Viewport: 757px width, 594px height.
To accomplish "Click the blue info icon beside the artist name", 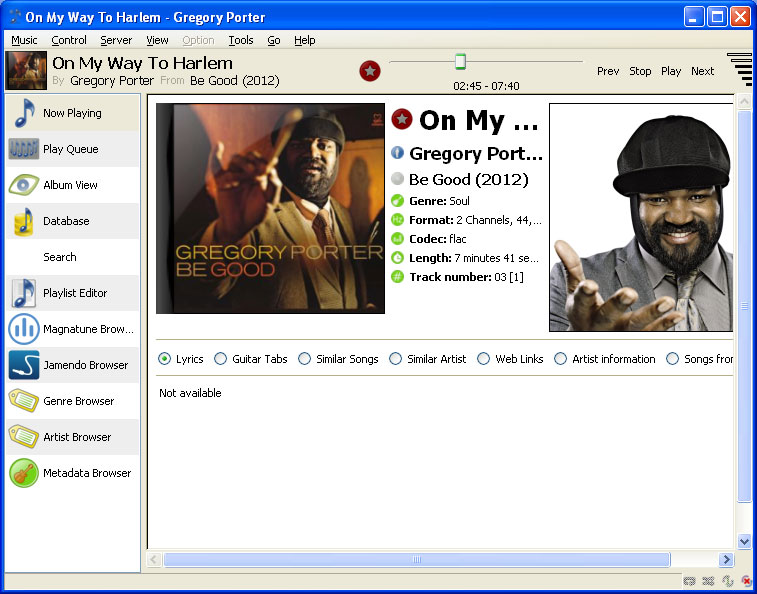I will tap(397, 153).
